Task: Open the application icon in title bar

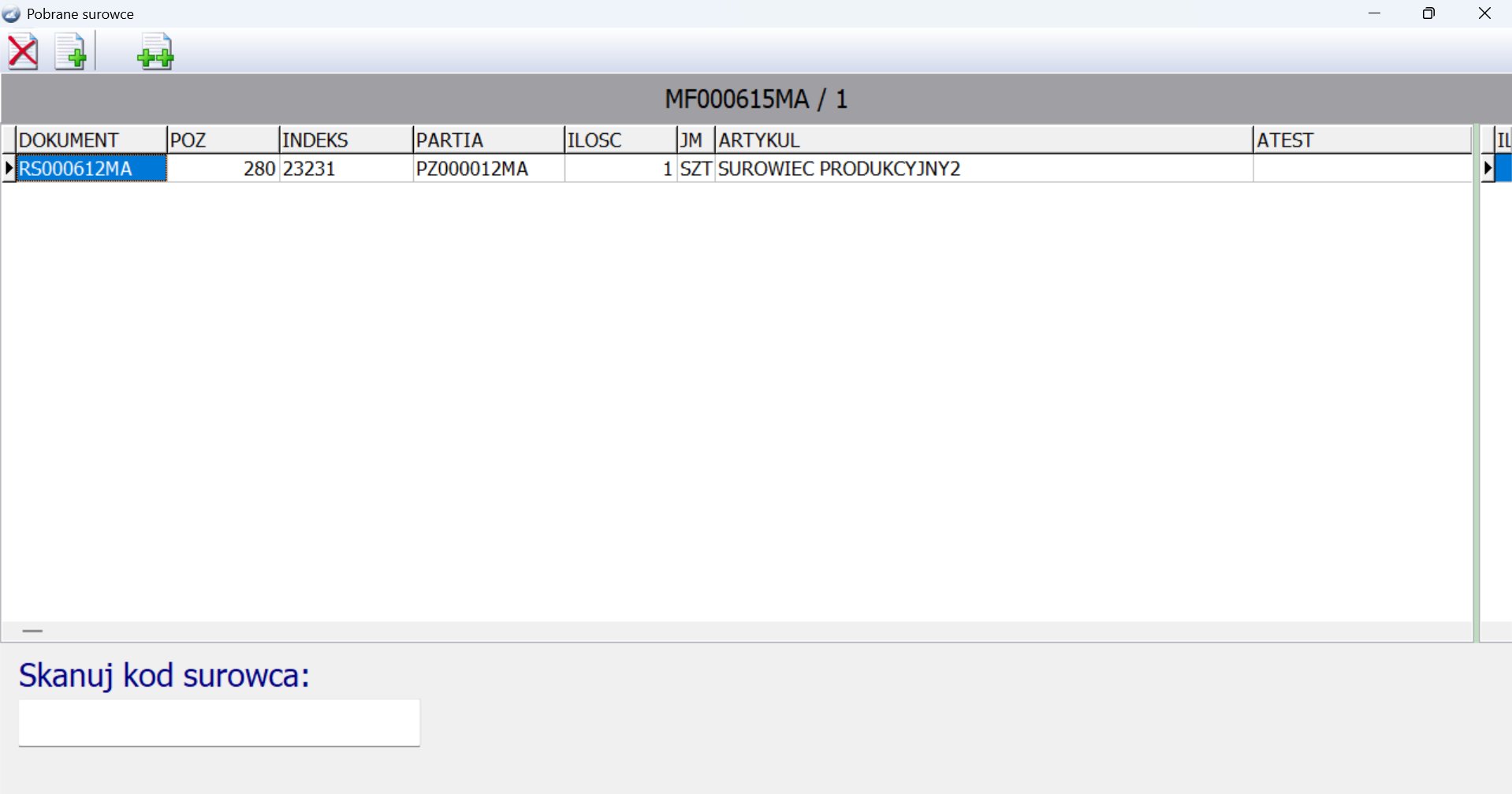Action: pyautogui.click(x=11, y=14)
